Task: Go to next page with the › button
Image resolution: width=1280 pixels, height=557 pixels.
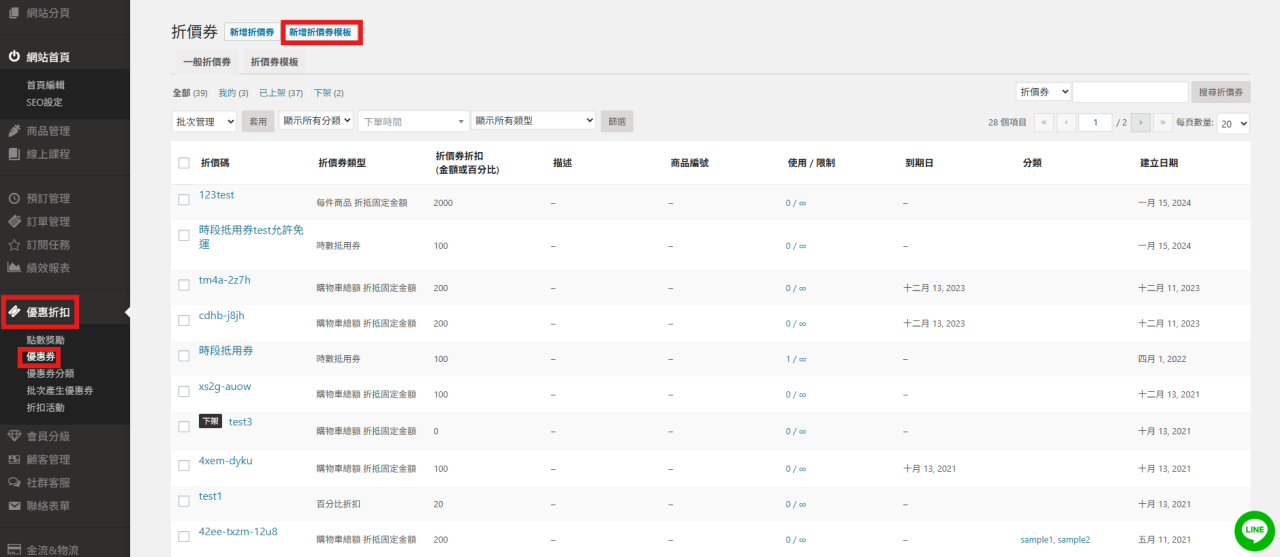Action: coord(1140,123)
